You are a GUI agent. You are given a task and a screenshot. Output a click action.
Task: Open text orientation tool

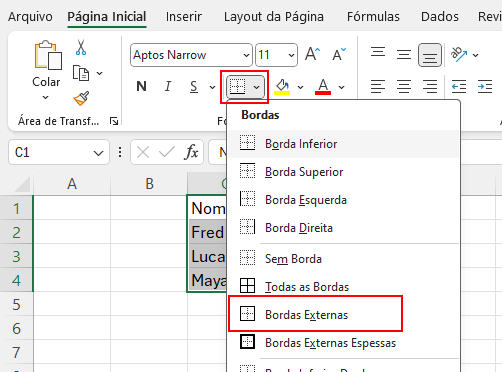pyautogui.click(x=459, y=54)
